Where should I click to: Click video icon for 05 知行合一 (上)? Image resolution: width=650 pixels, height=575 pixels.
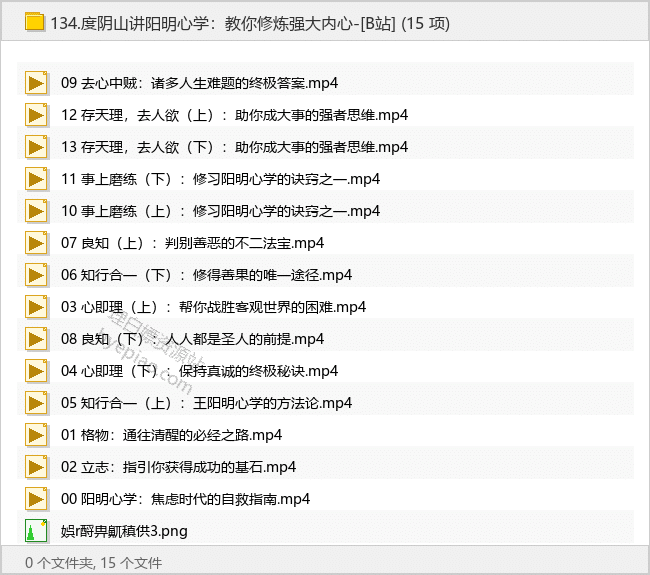(x=36, y=403)
